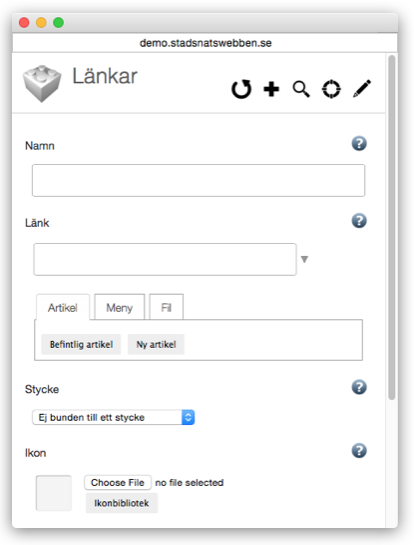Open help for the Stycke field
414x545 pixels.
(359, 387)
